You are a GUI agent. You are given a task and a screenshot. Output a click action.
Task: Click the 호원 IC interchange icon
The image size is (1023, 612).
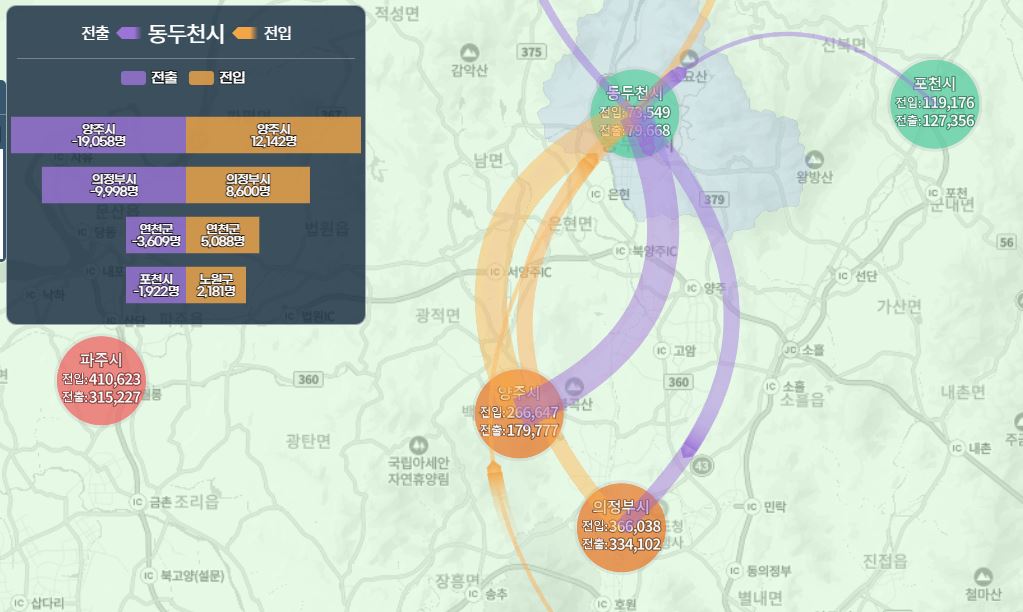point(603,604)
